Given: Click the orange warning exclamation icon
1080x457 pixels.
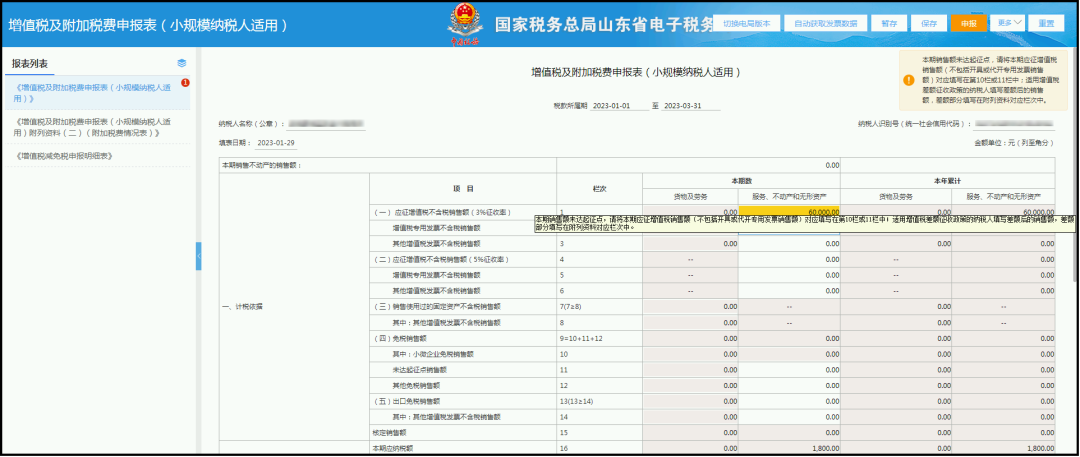Looking at the screenshot, I should [x=909, y=80].
